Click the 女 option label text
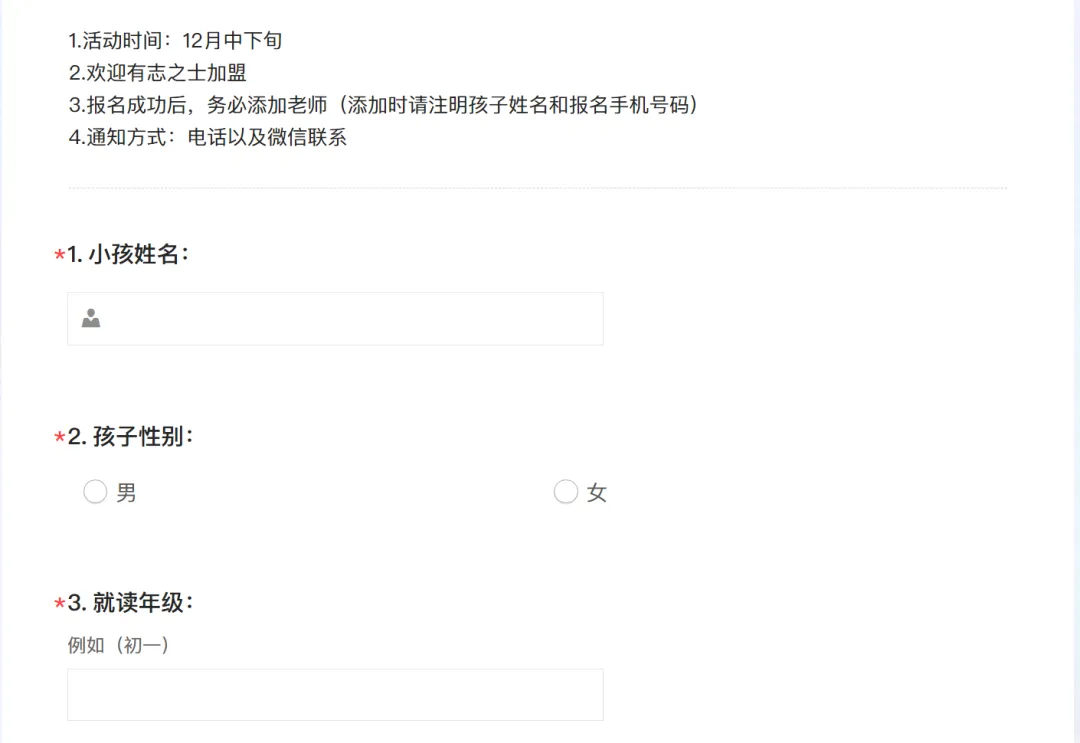 pyautogui.click(x=597, y=493)
